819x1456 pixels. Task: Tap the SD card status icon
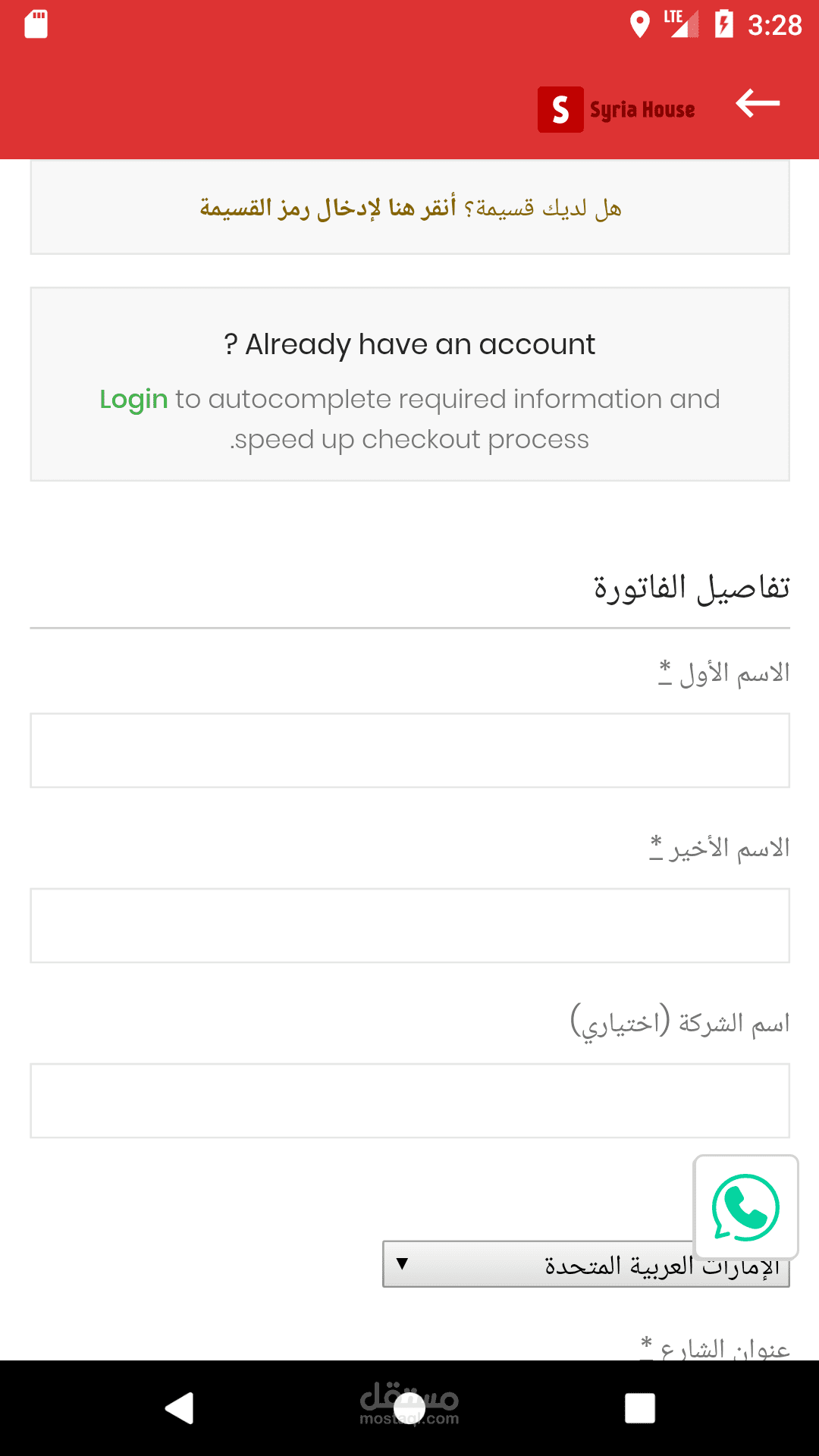(x=36, y=24)
